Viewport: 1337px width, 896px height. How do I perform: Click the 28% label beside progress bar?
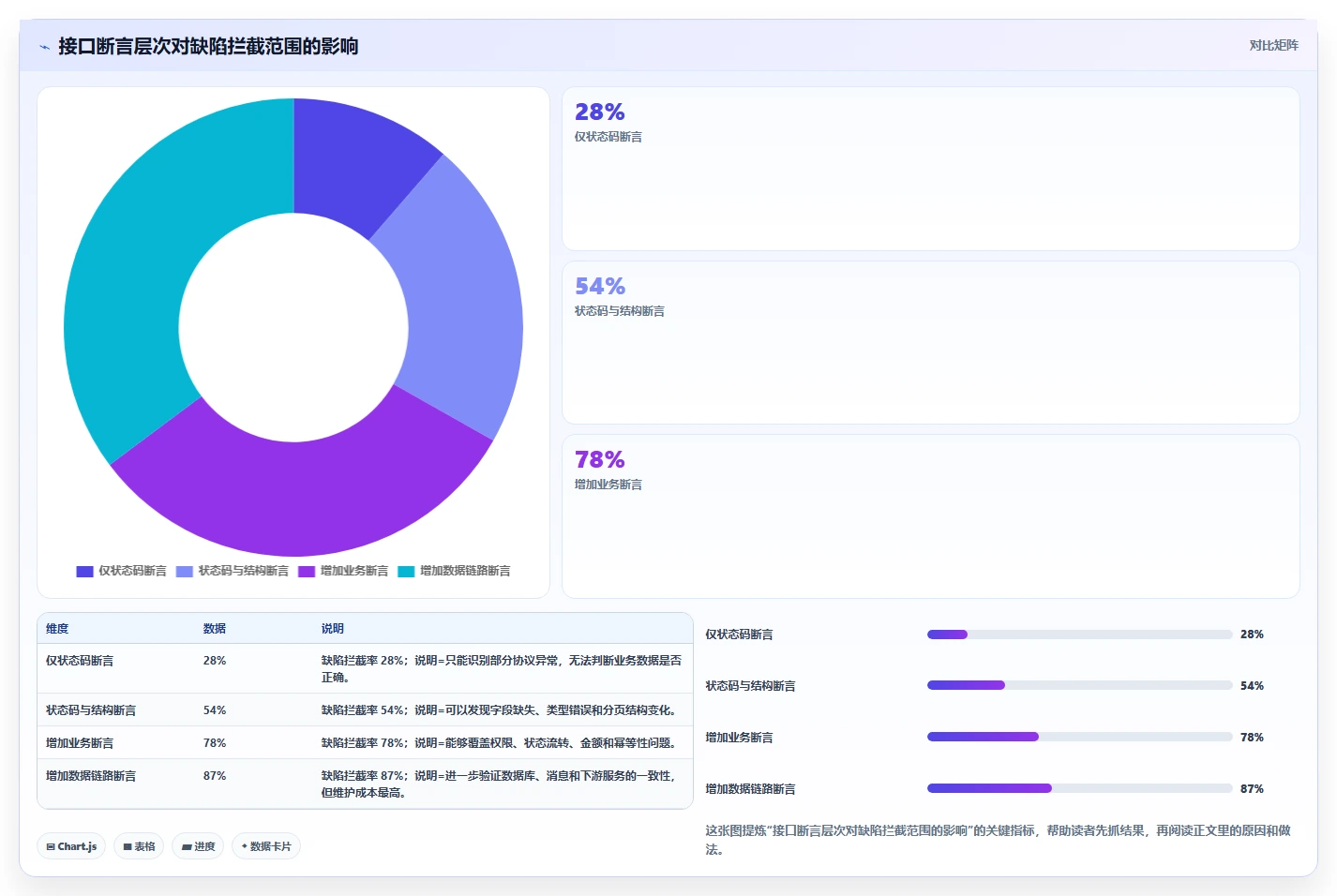[x=1252, y=635]
